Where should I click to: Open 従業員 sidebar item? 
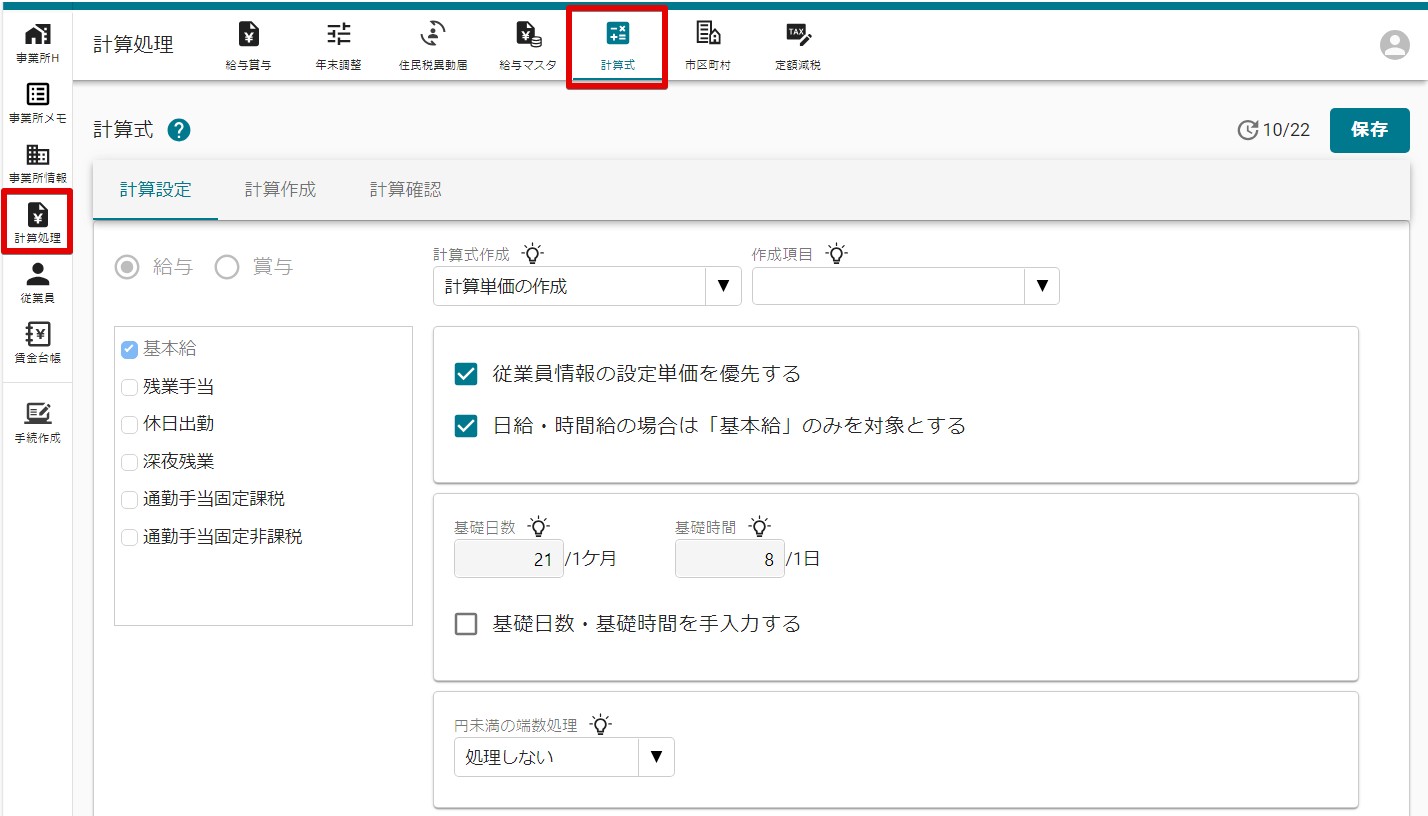coord(37,284)
